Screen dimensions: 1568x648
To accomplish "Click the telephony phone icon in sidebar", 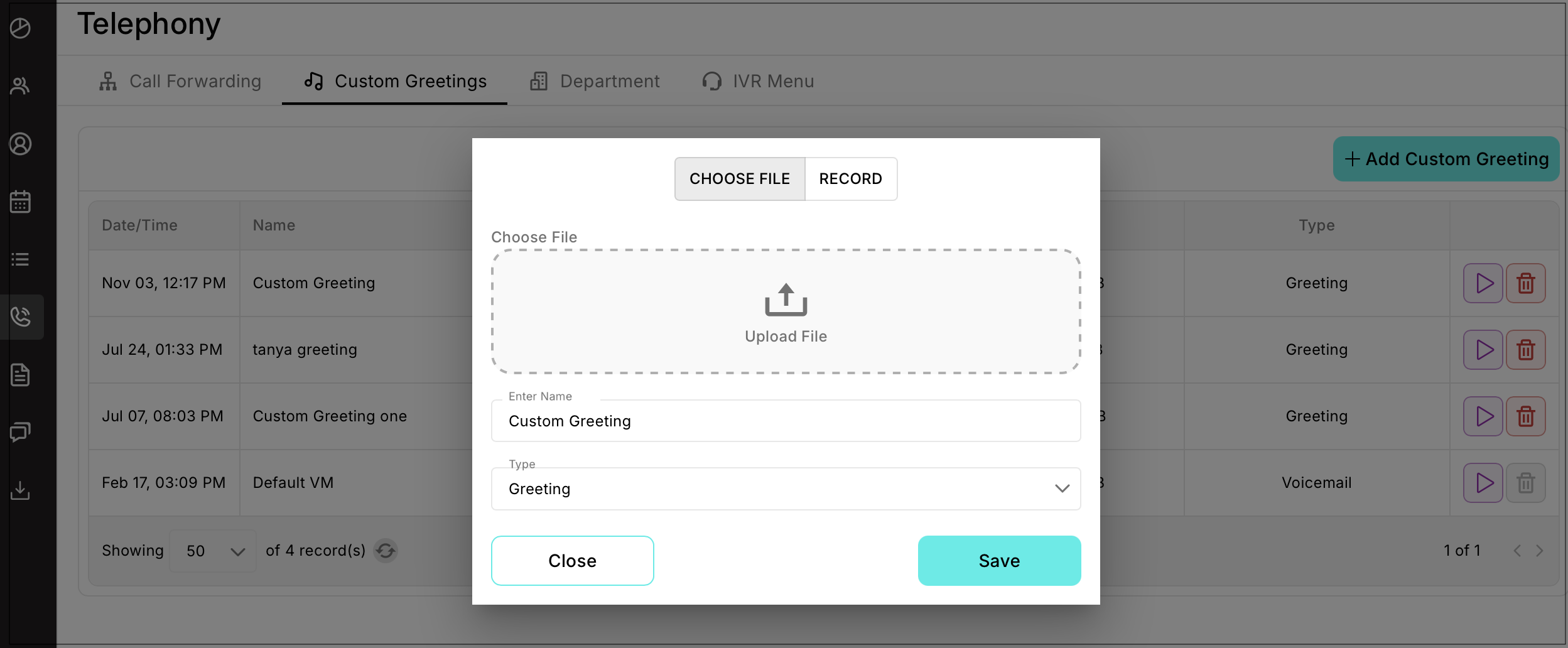I will point(20,316).
